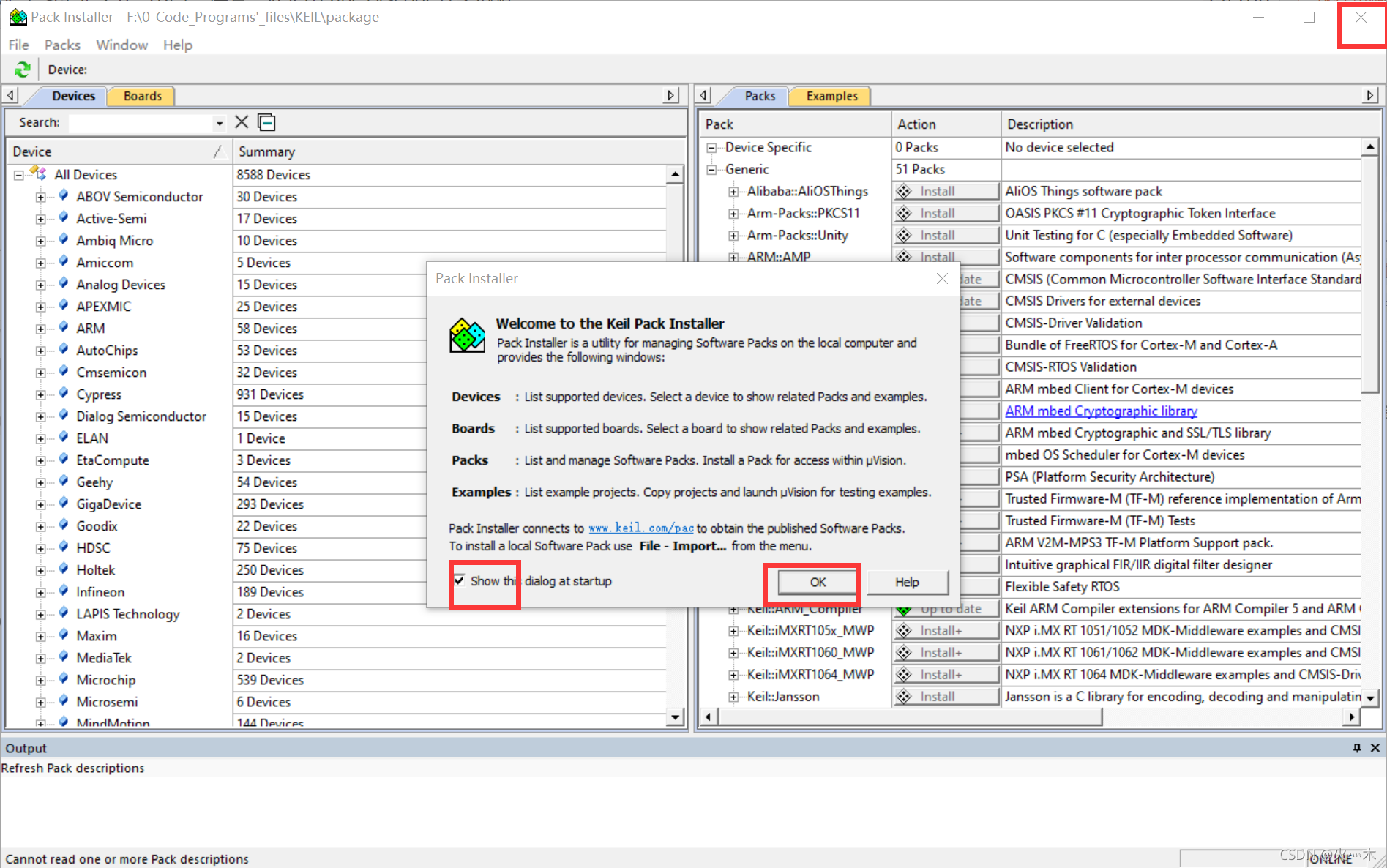
Task: Open the Packs menu
Action: [x=62, y=45]
